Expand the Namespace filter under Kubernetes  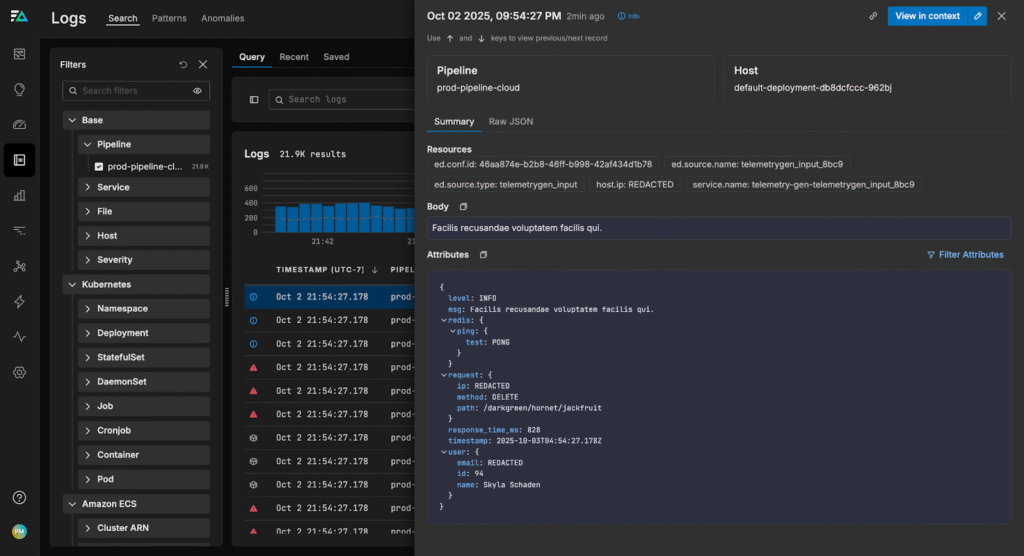point(88,309)
